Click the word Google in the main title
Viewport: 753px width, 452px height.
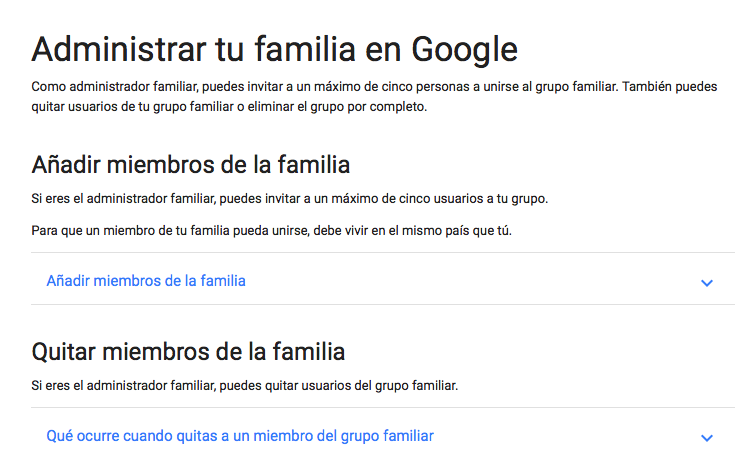464,50
